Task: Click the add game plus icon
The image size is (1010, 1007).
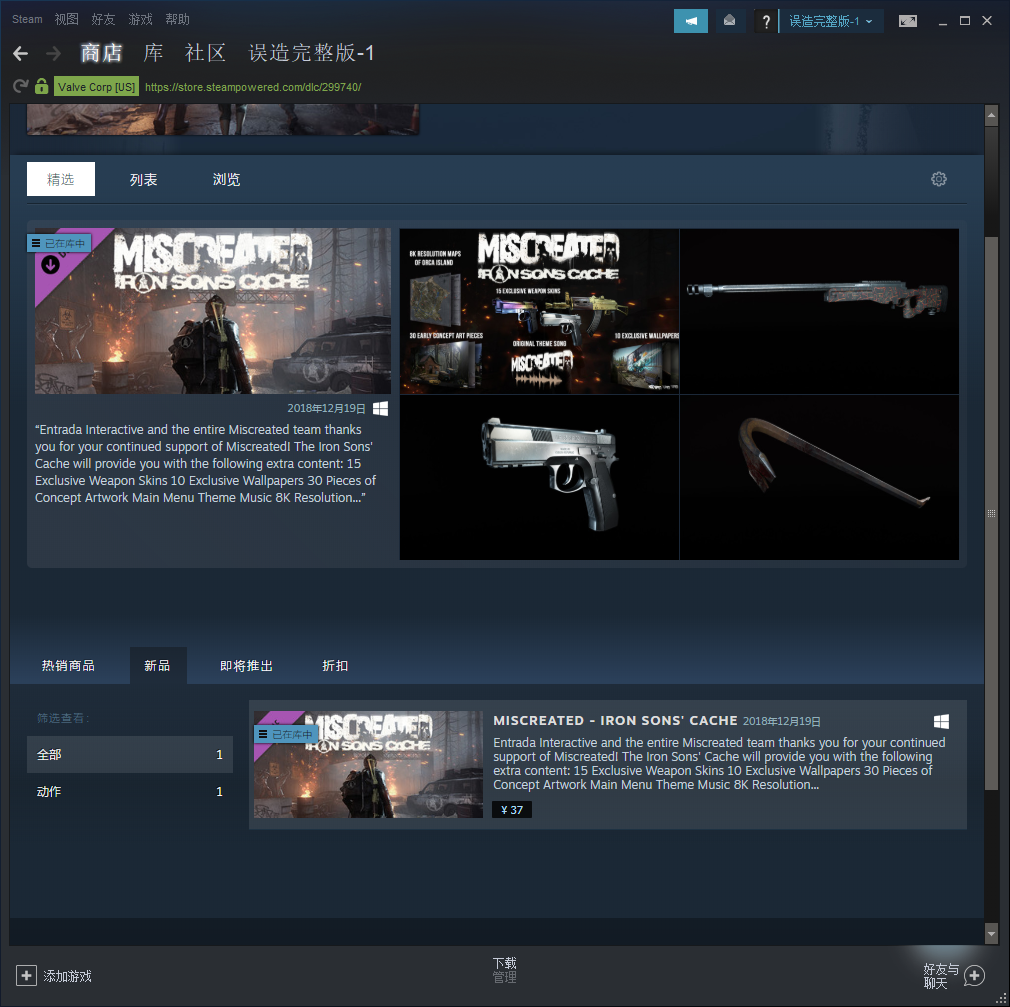Action: pyautogui.click(x=26, y=975)
